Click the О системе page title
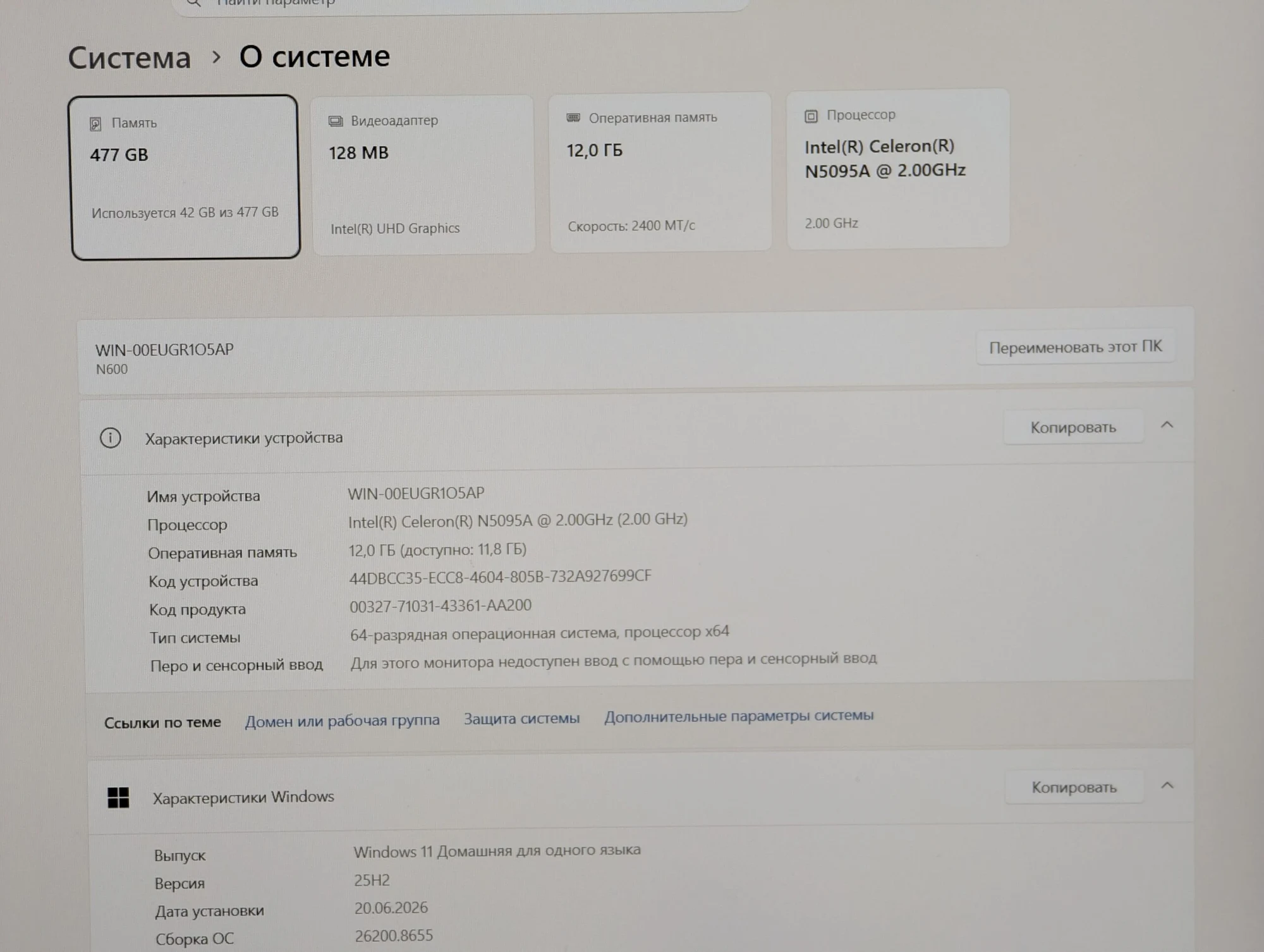This screenshot has height=952, width=1264. coord(315,57)
